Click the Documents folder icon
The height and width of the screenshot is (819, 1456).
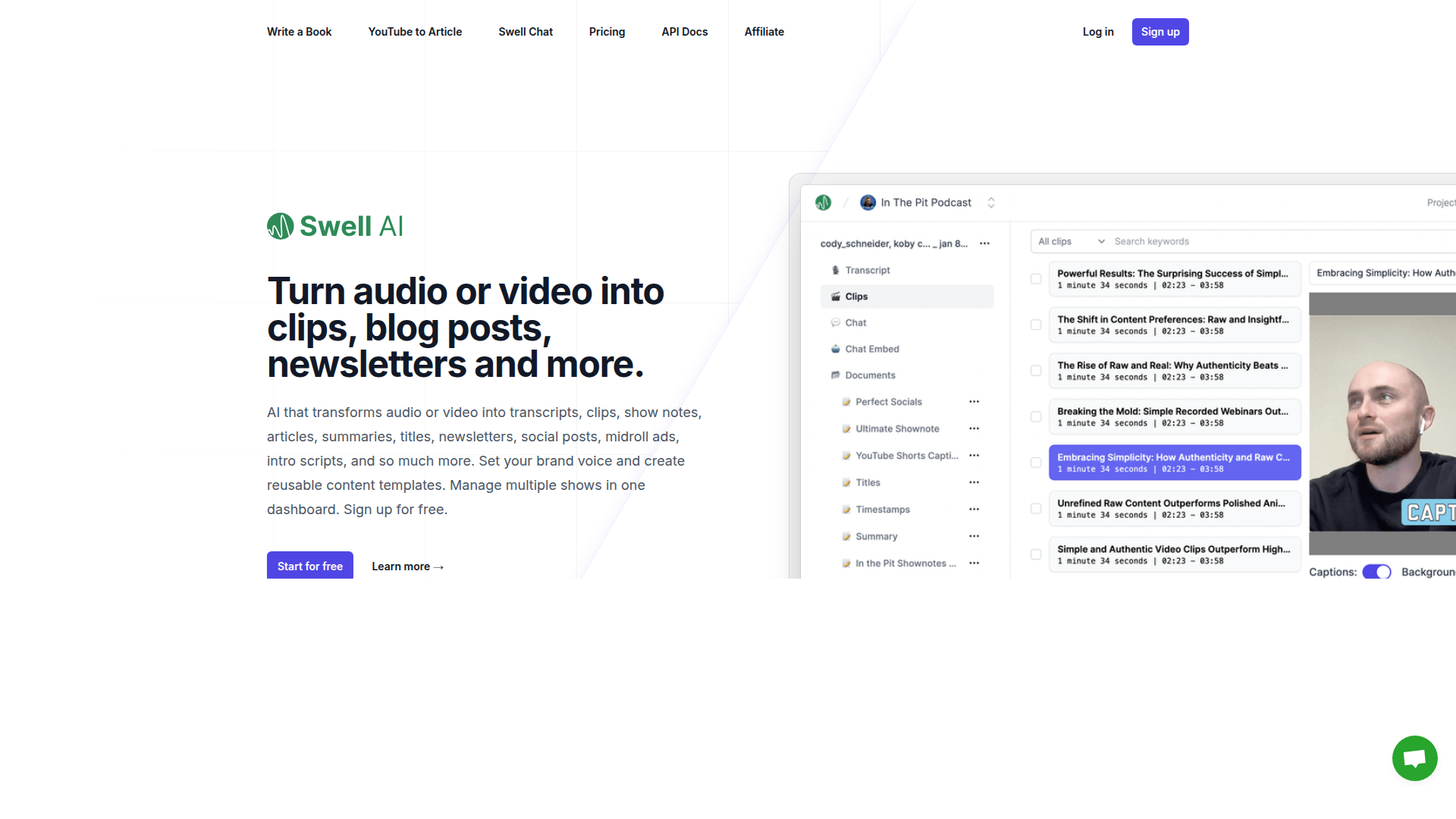point(835,375)
